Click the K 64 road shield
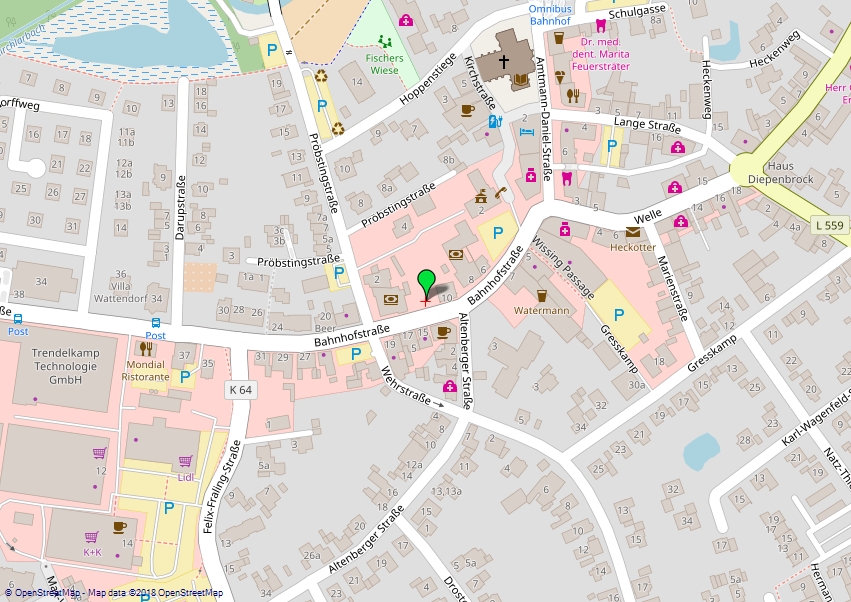Image resolution: width=851 pixels, height=602 pixels. 240,390
